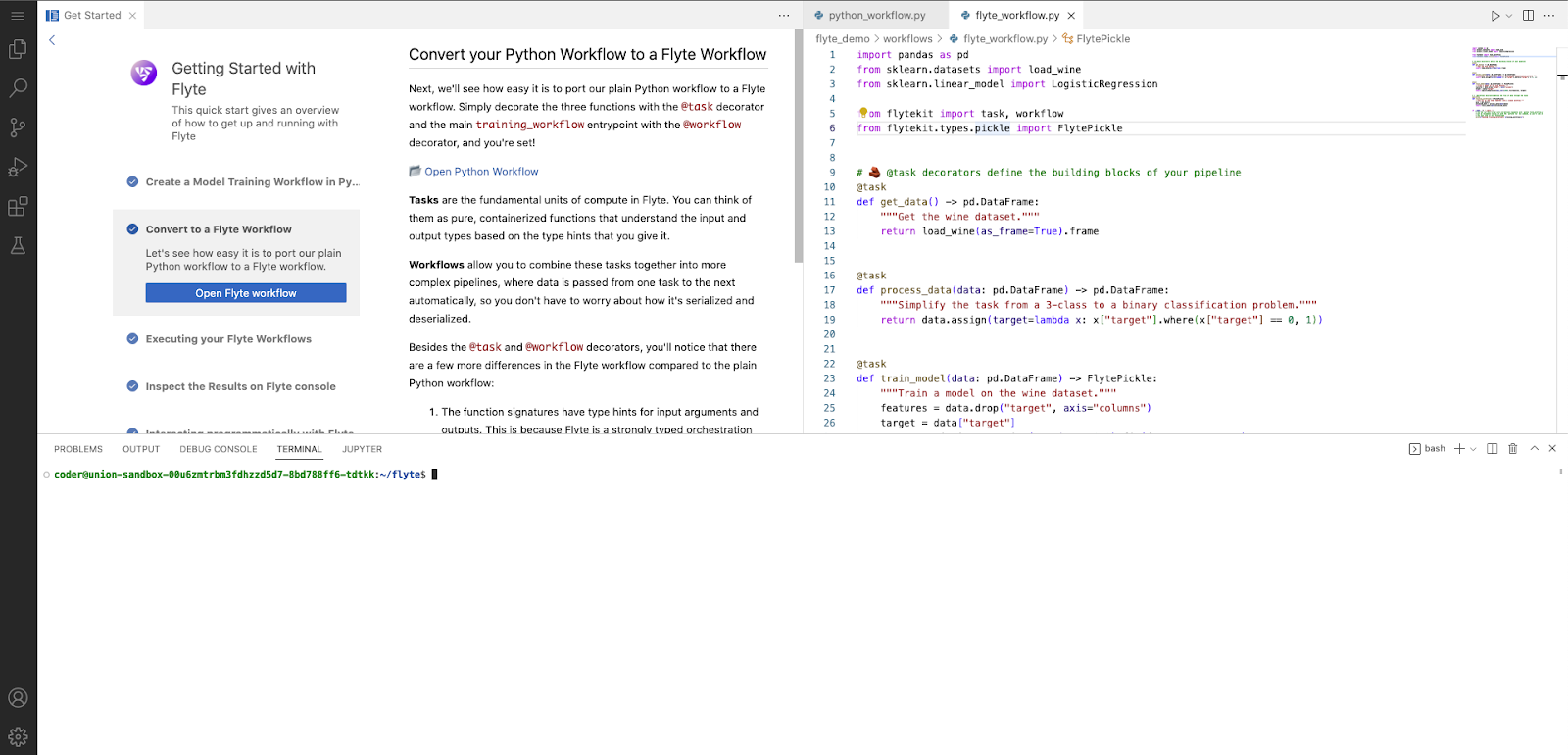Switch to the OUTPUT panel tab
The height and width of the screenshot is (755, 1568).
pos(141,449)
